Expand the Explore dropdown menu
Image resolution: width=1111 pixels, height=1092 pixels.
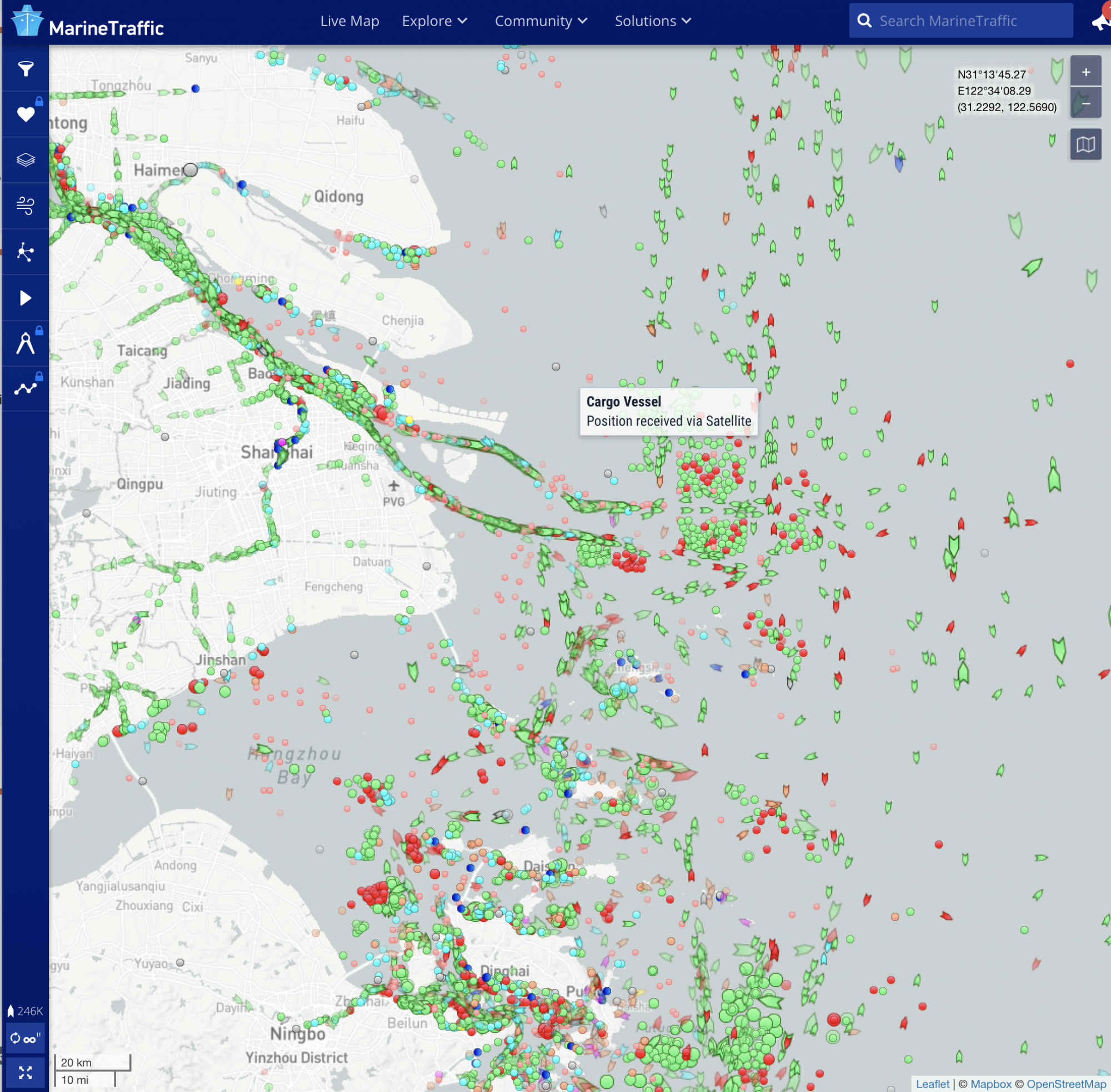click(434, 21)
